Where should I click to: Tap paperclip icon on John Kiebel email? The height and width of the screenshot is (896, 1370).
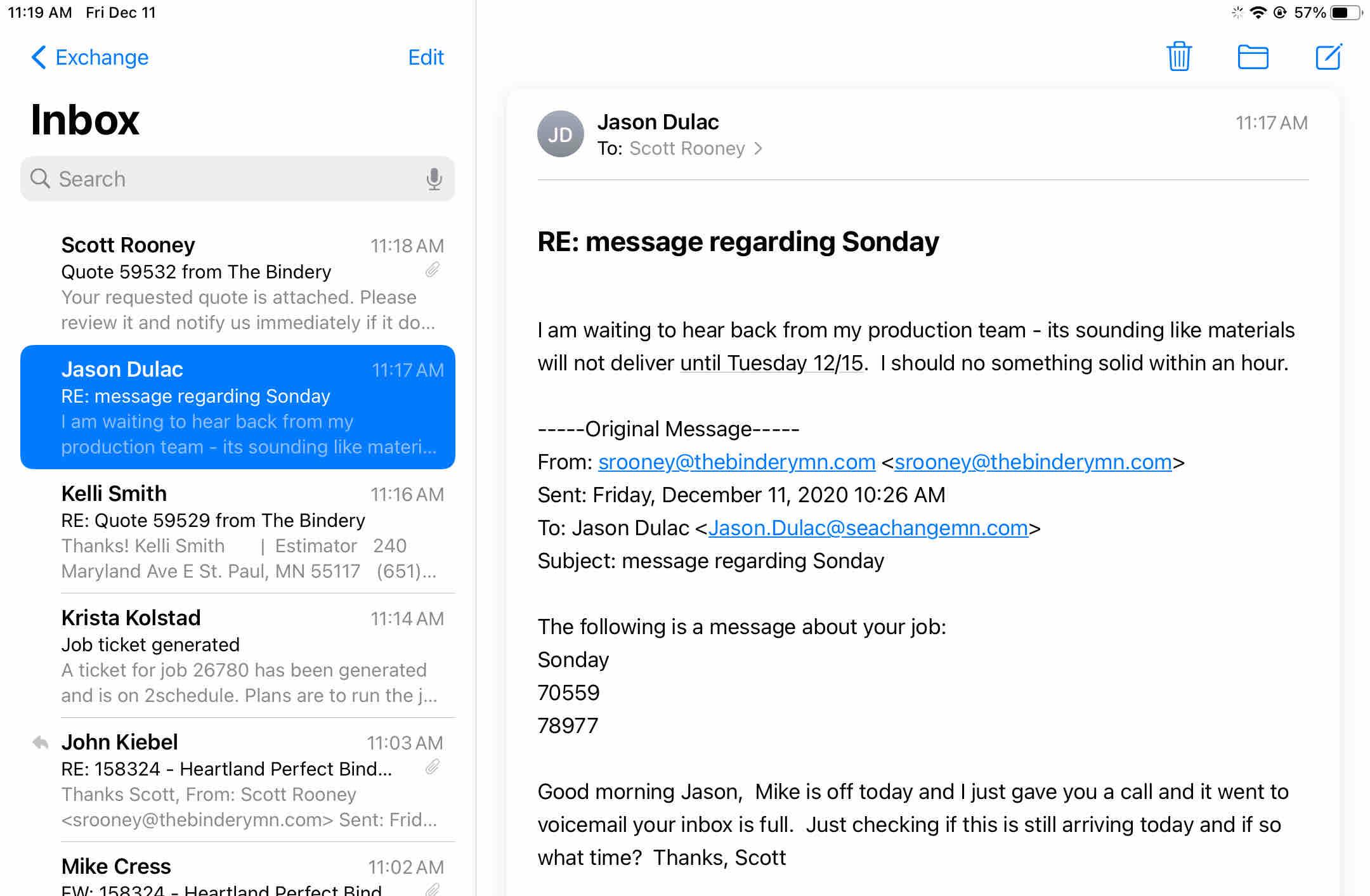(433, 768)
